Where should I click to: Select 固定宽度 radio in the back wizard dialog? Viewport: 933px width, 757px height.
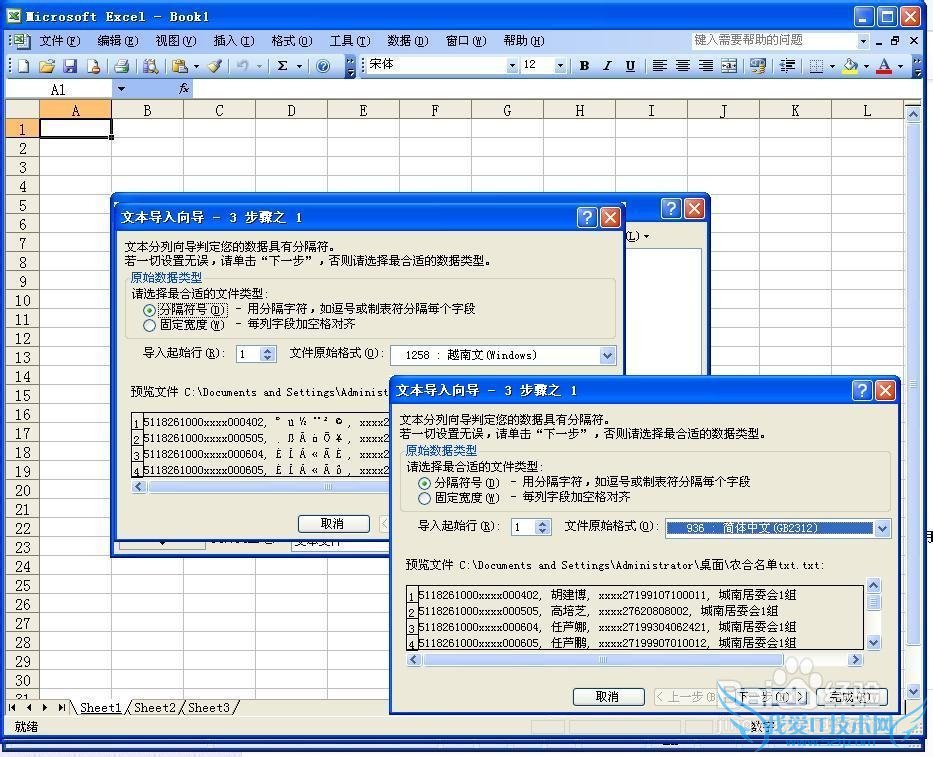150,325
